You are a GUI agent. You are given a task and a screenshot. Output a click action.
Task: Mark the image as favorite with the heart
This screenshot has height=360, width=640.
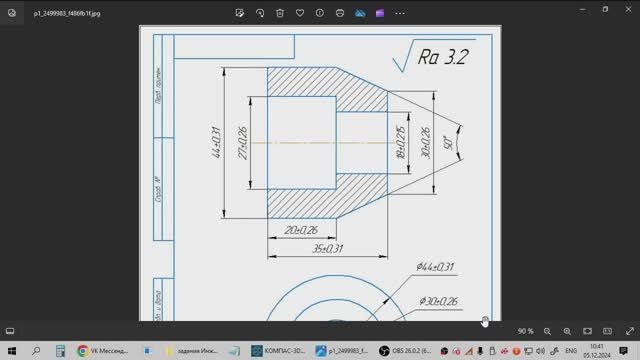[300, 13]
